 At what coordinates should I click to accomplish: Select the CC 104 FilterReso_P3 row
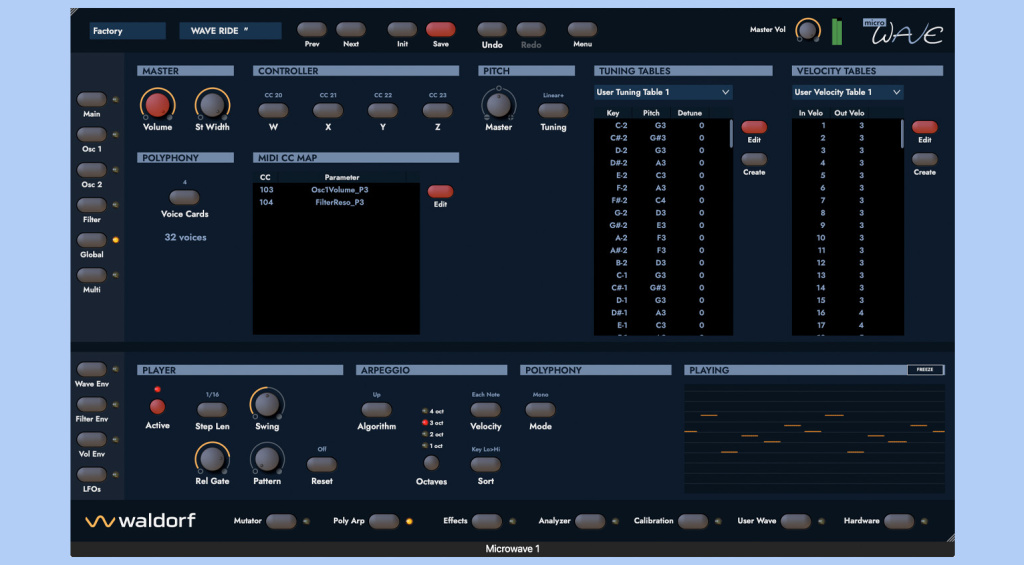(x=336, y=202)
